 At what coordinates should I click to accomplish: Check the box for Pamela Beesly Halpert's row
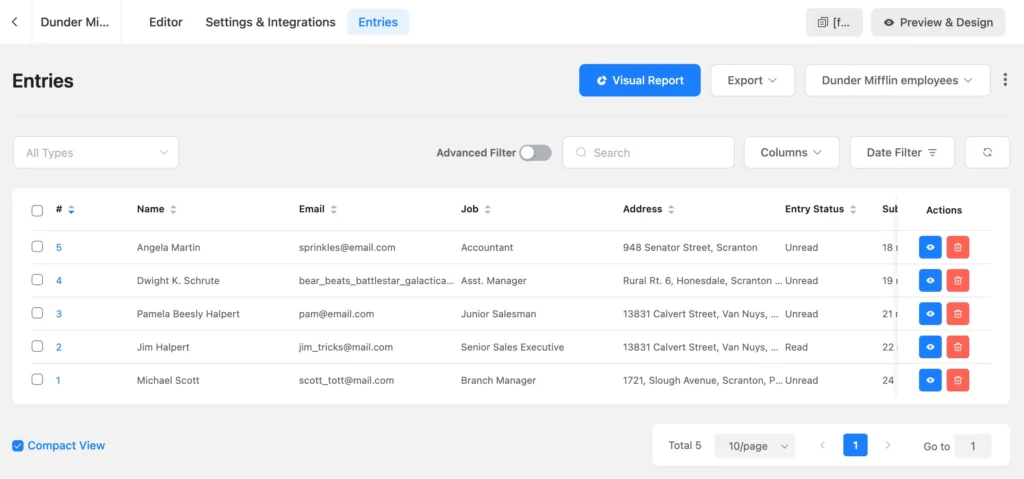[x=37, y=313]
